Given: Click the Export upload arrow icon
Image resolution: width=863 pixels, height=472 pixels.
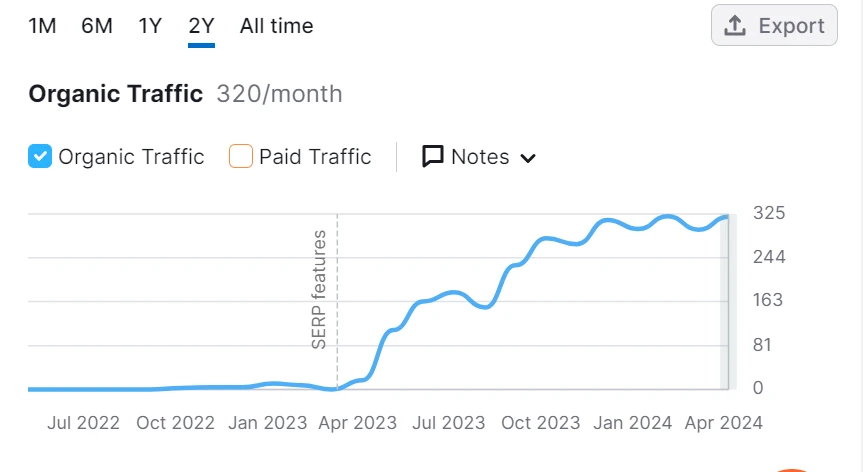Looking at the screenshot, I should [735, 25].
